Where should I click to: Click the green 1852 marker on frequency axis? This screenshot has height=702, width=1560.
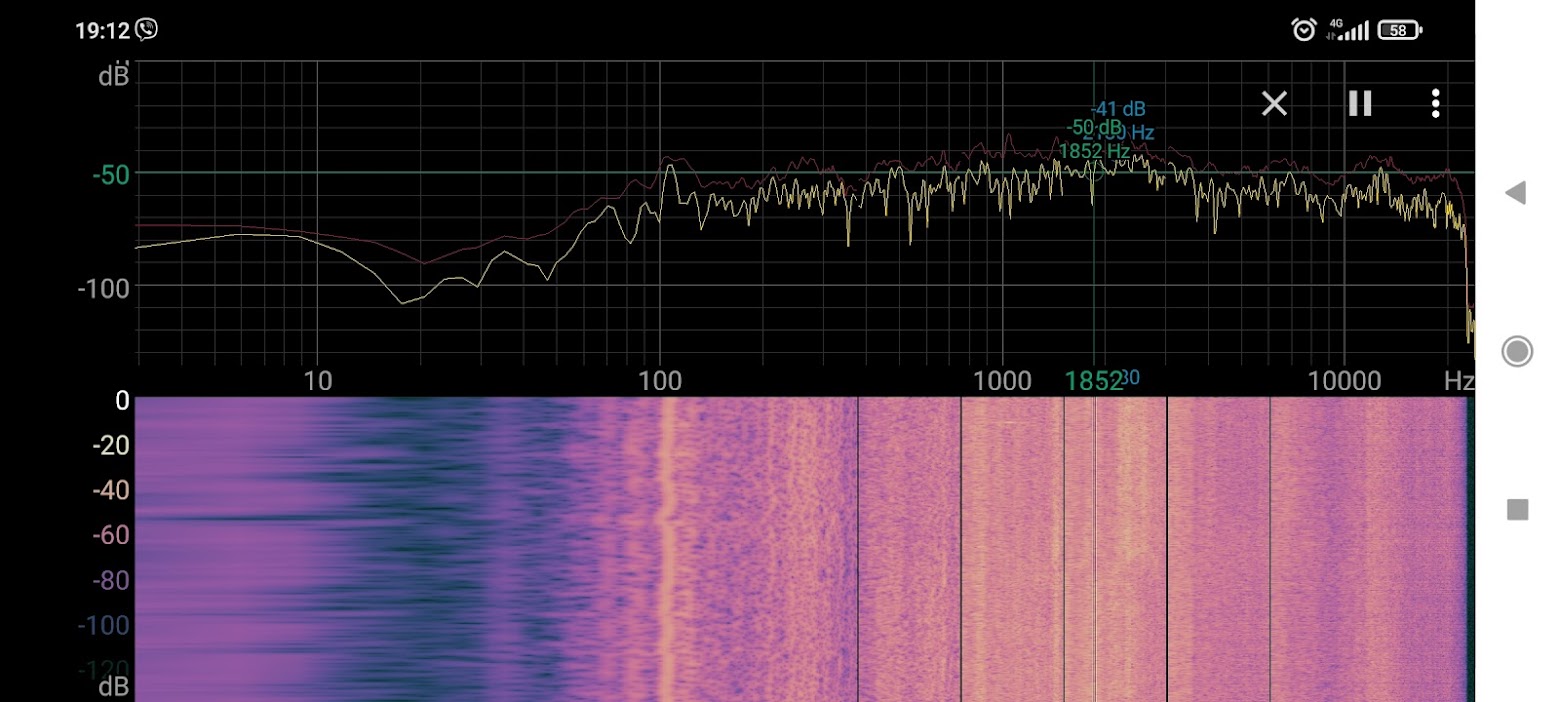tap(1093, 381)
